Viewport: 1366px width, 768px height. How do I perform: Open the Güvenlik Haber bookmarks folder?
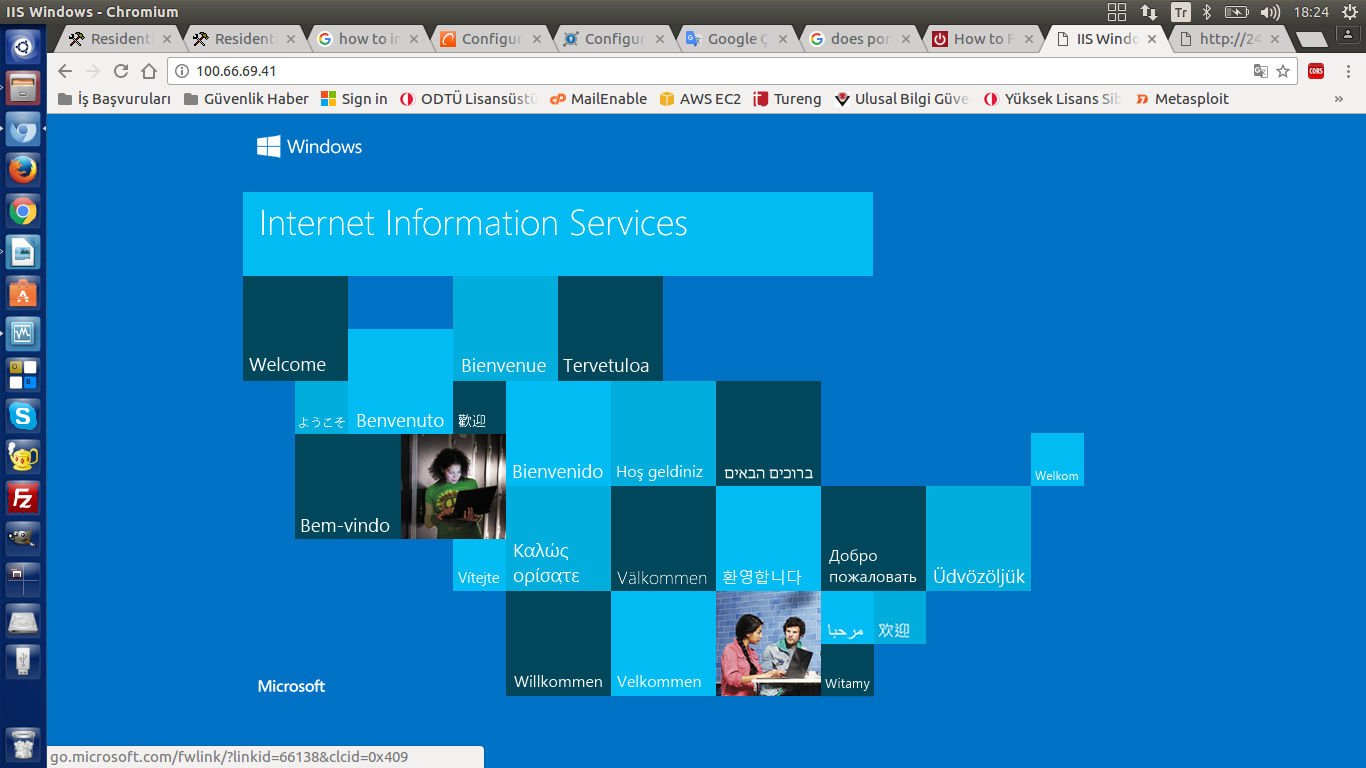pos(246,99)
